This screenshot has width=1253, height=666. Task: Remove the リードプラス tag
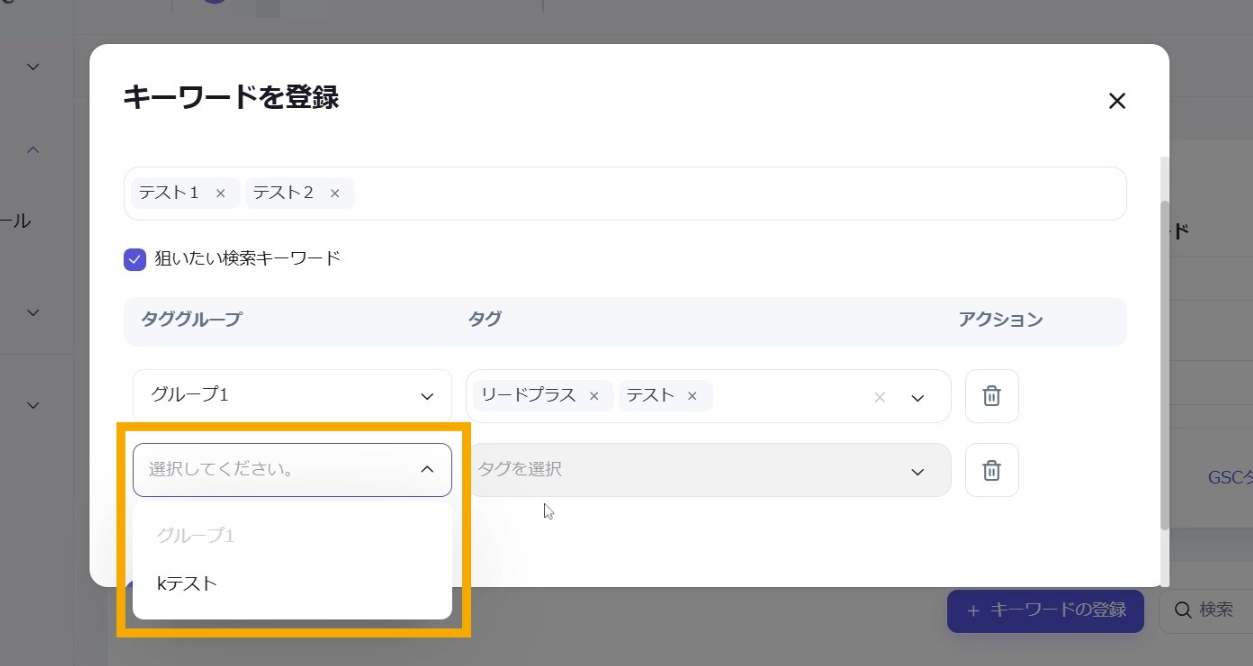[x=594, y=396]
